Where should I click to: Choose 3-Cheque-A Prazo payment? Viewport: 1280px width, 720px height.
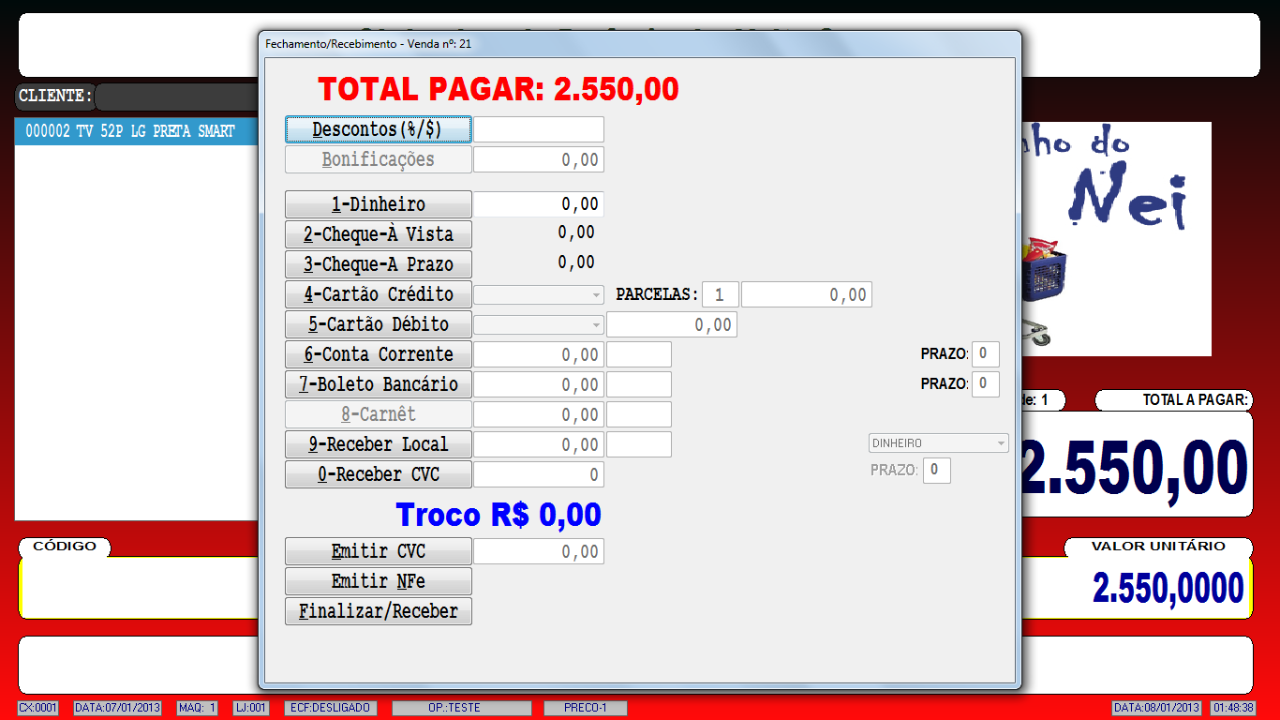pos(378,265)
